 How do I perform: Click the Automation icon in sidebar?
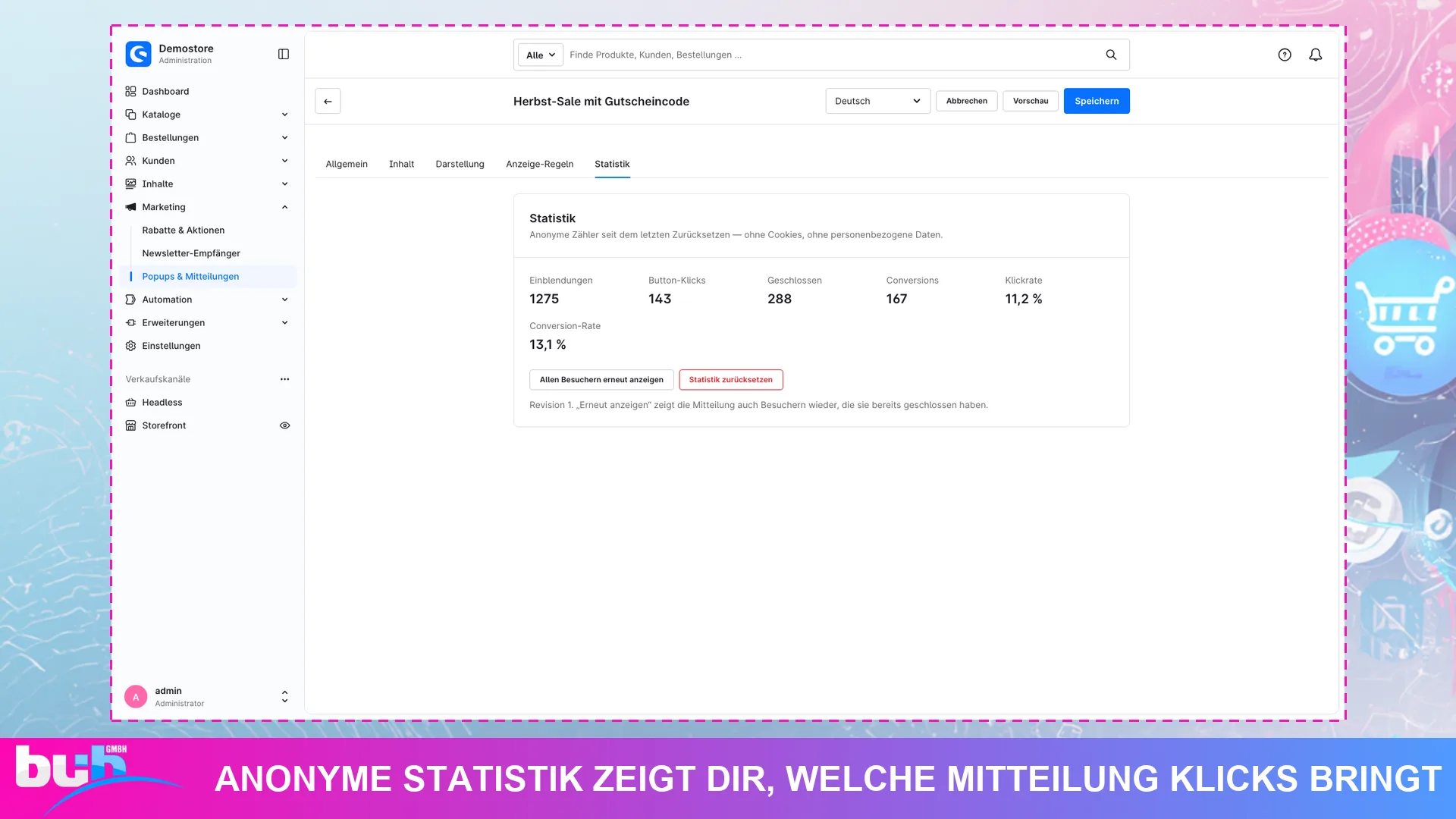coord(130,300)
